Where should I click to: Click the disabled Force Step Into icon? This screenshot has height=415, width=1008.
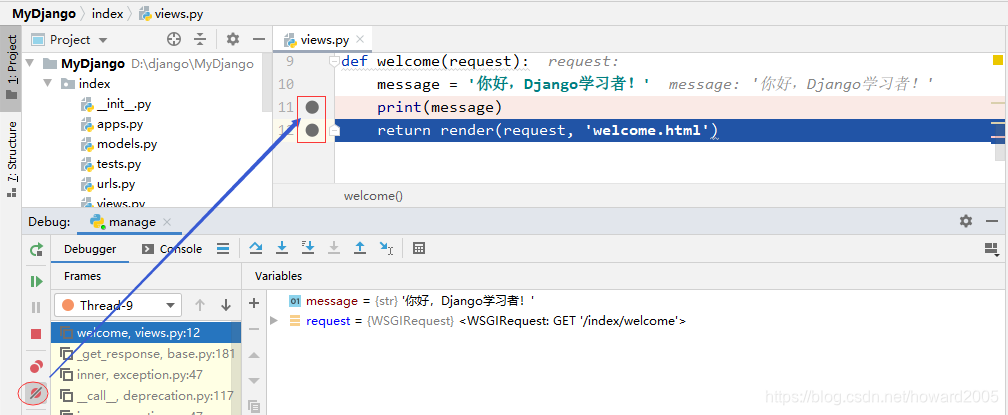334,248
